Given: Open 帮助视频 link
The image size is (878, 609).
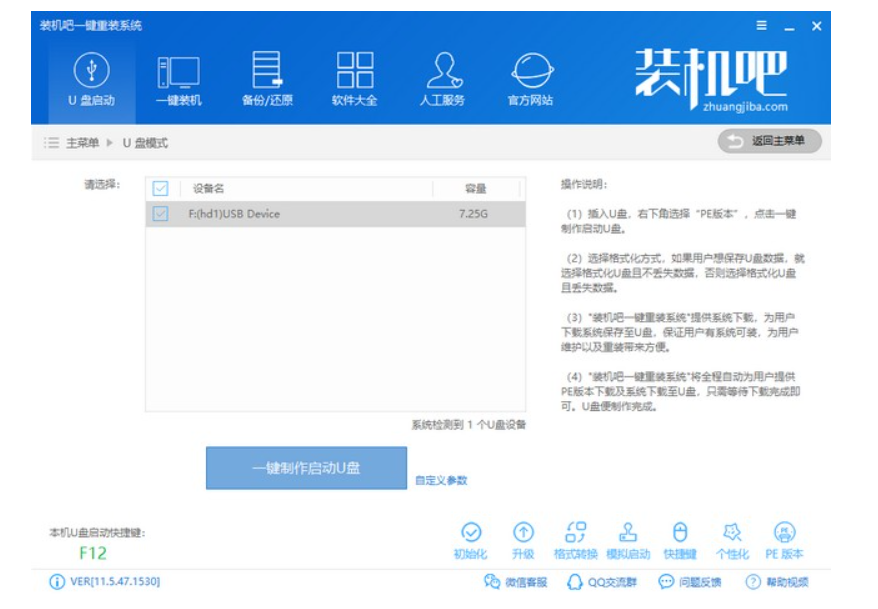Looking at the screenshot, I should pyautogui.click(x=777, y=582).
